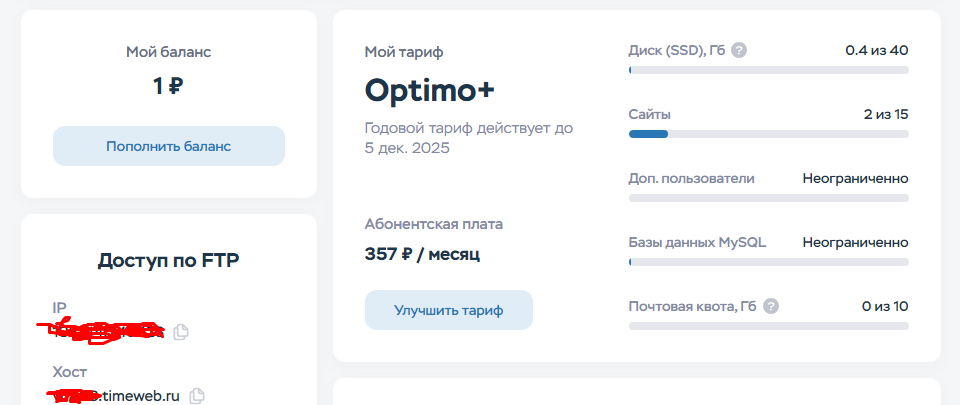Viewport: 960px width, 405px height.
Task: Click copy icon next to FTP IP
Action: click(181, 332)
